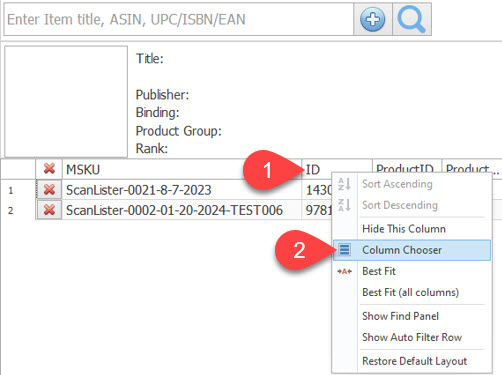The height and width of the screenshot is (375, 502).
Task: Click row number 1 indicator
Action: click(x=11, y=191)
